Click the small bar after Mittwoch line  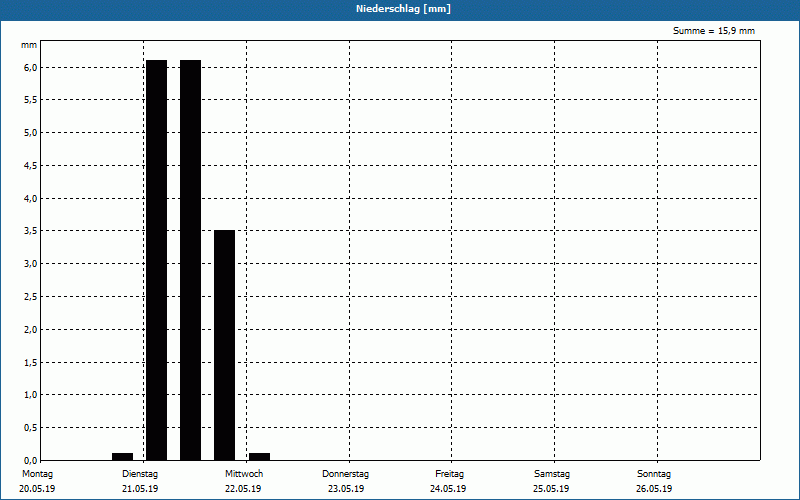(x=259, y=457)
